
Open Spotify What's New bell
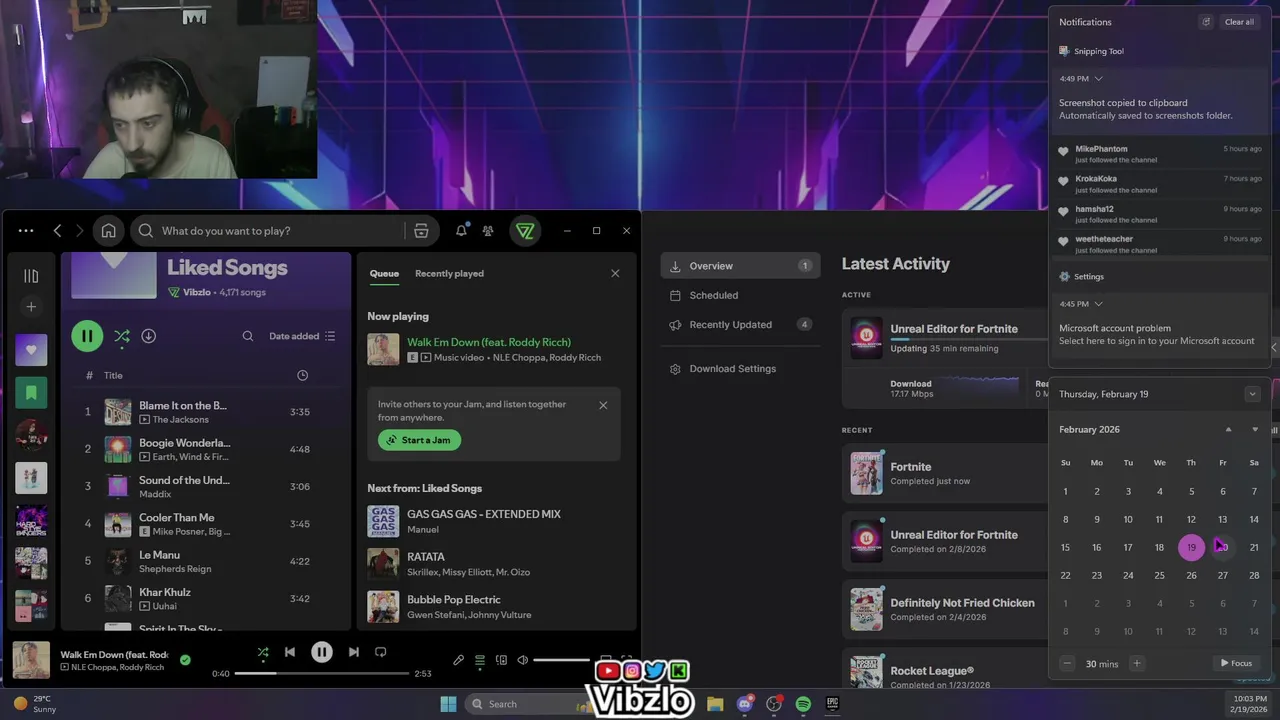(461, 231)
